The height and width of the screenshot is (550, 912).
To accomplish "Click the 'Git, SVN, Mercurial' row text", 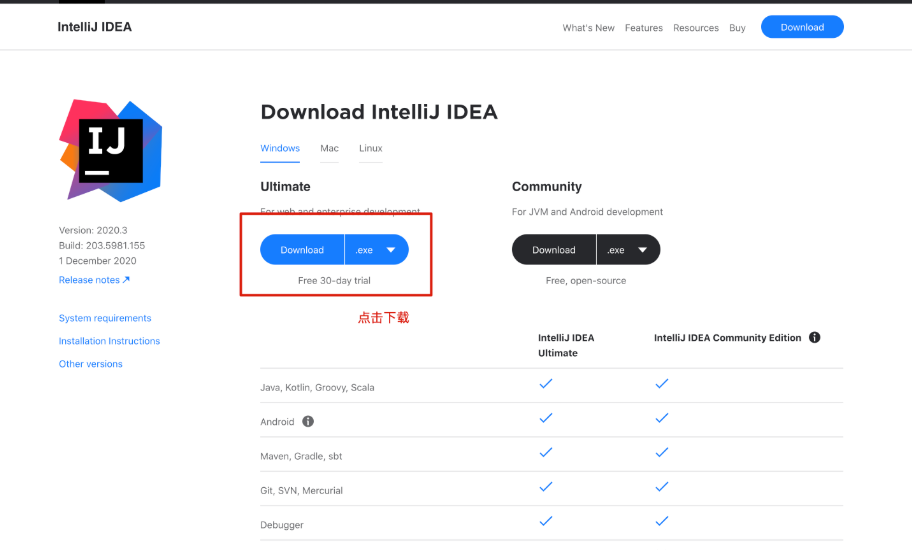I will [301, 490].
